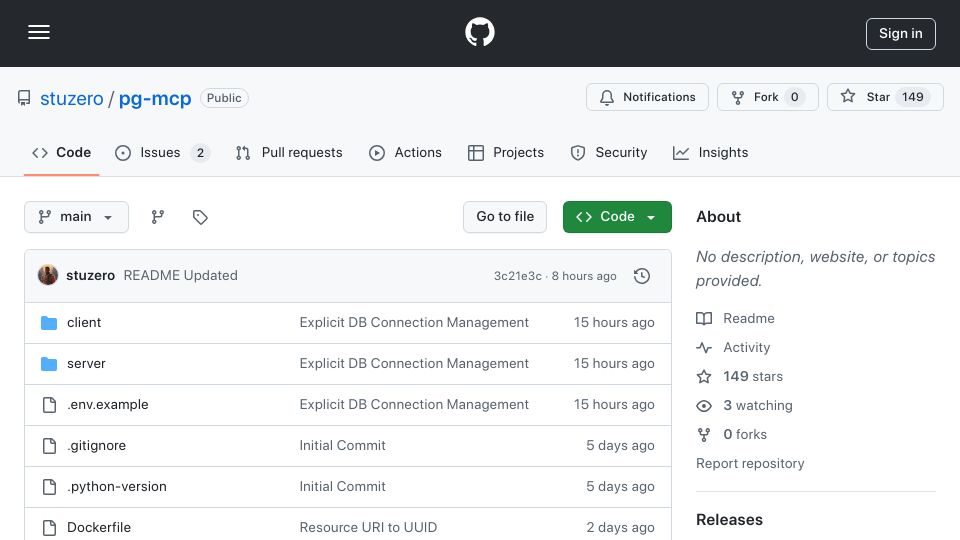The width and height of the screenshot is (960, 540).
Task: Open stuzero author link in commit row
Action: point(91,276)
